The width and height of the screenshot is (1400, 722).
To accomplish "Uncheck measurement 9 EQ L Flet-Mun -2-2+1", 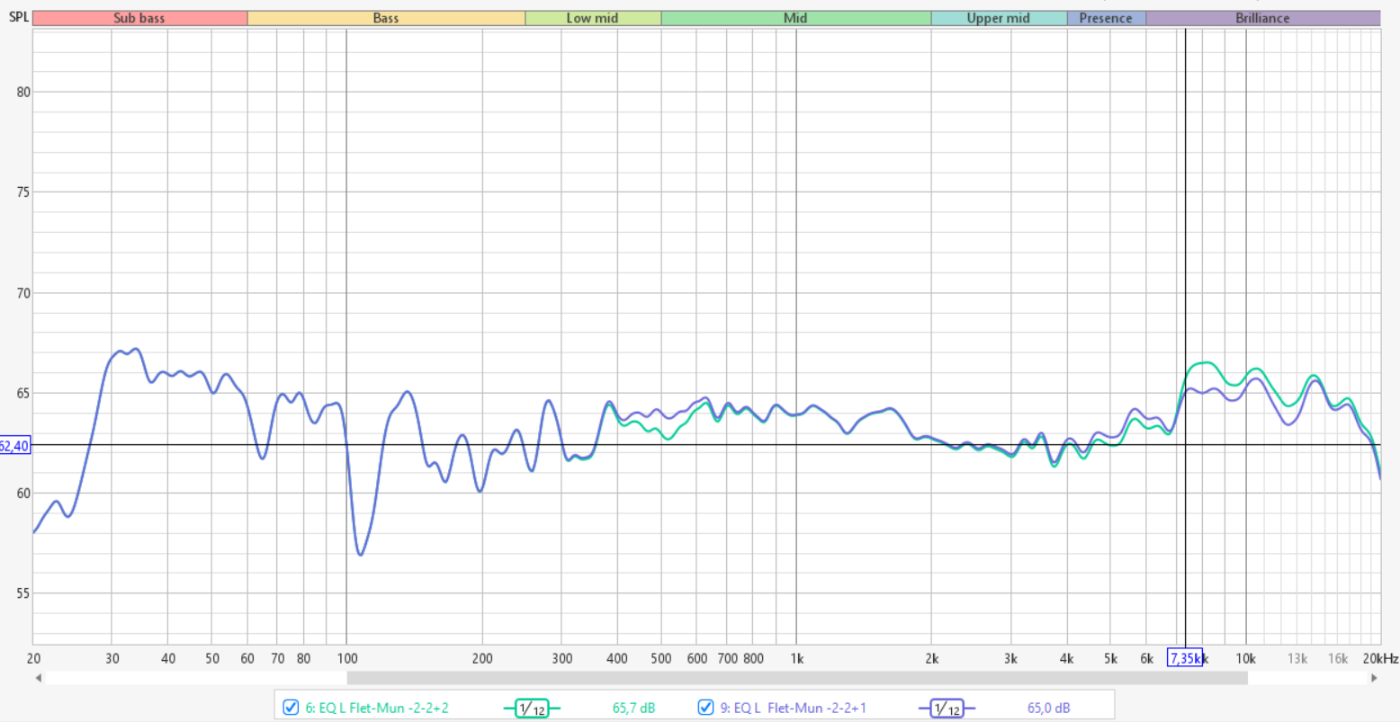I will [x=705, y=708].
